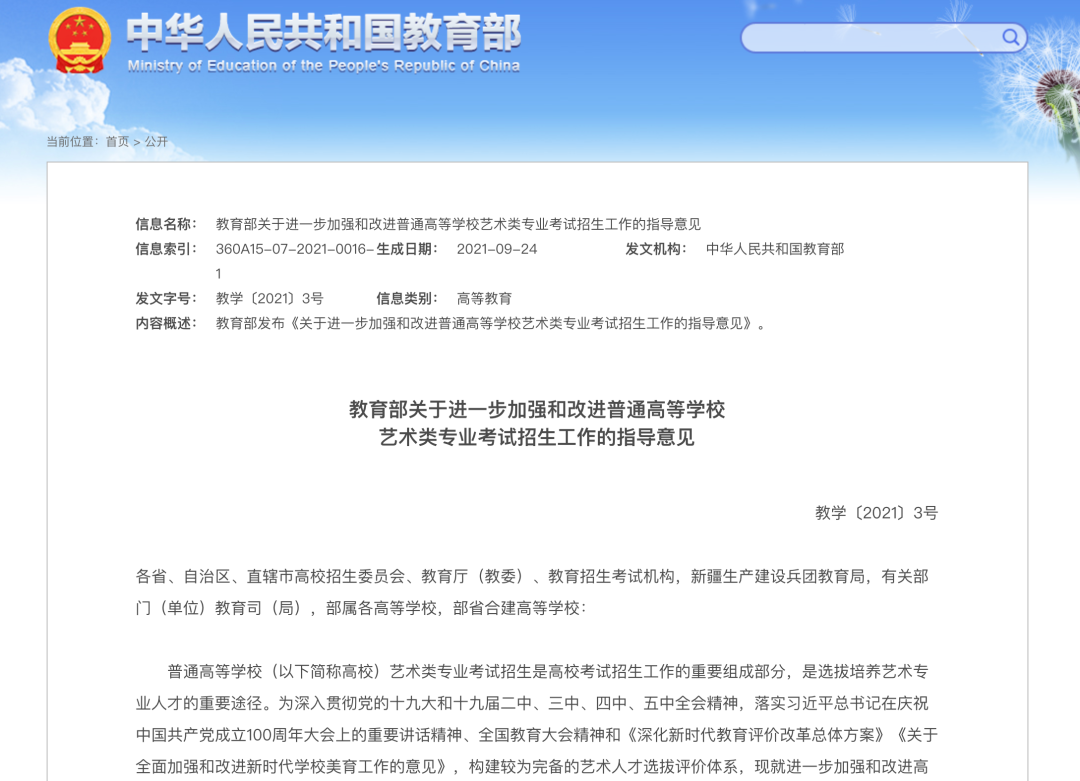Click the 发文机构 value 中华人民共和国教育部
The height and width of the screenshot is (781, 1080).
pyautogui.click(x=775, y=250)
